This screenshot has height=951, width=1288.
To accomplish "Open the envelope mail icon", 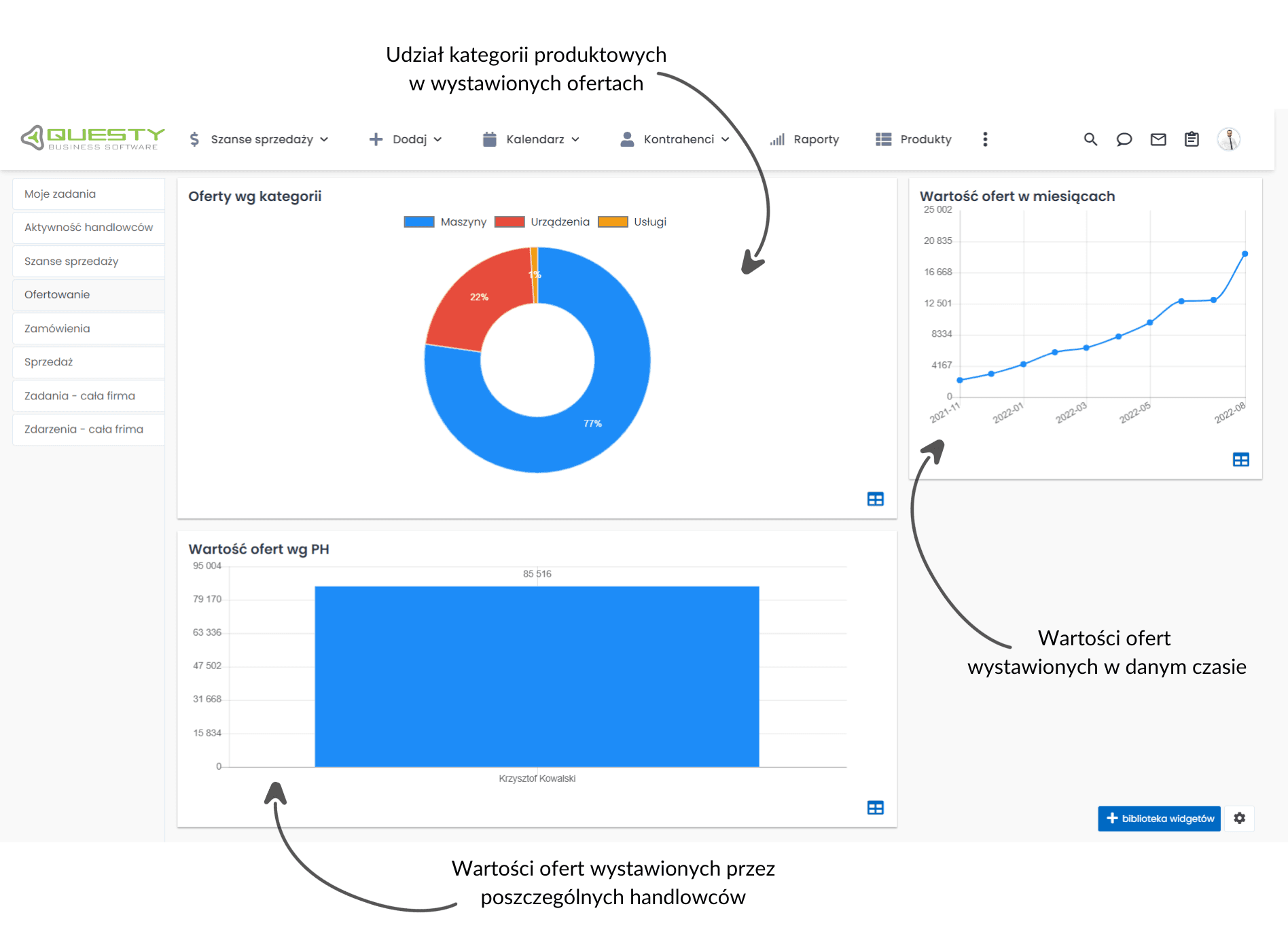I will click(x=1158, y=139).
